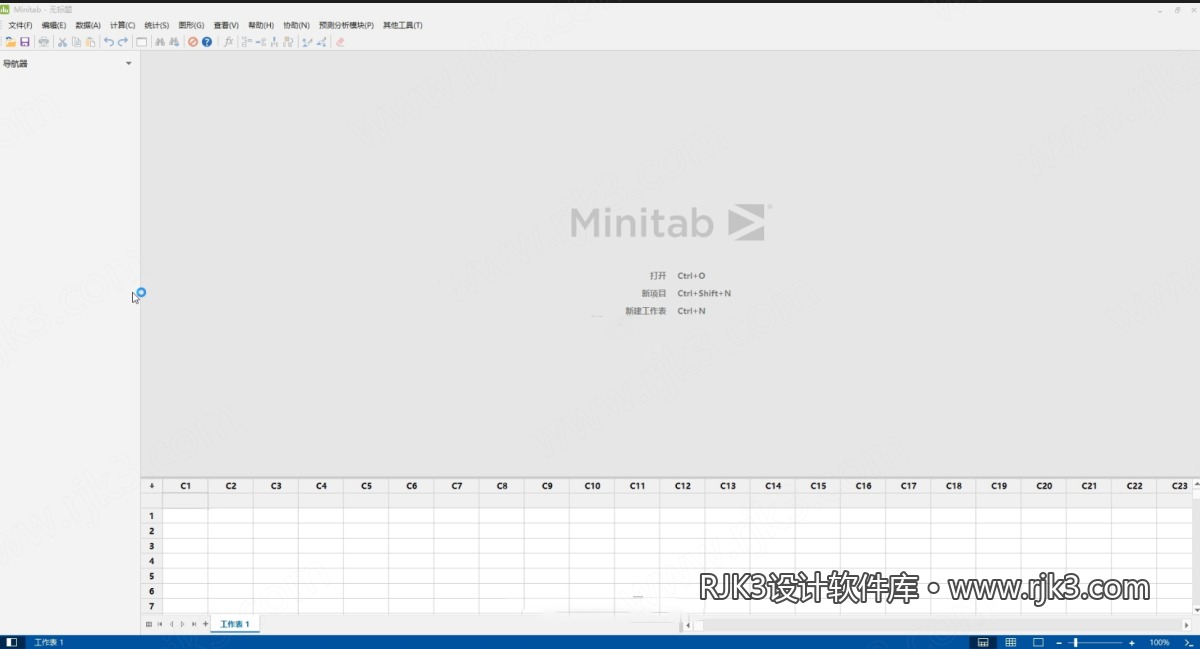Click the Redo arrow icon
Viewport: 1200px width, 649px height.
(123, 42)
